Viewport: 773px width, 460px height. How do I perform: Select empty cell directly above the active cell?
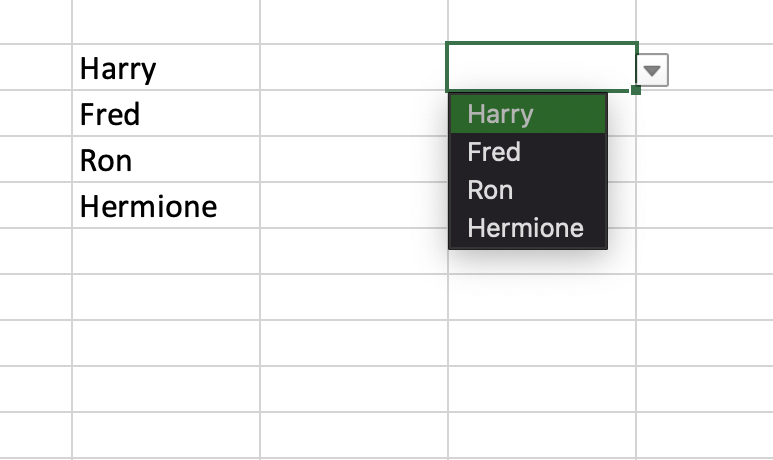coord(541,22)
